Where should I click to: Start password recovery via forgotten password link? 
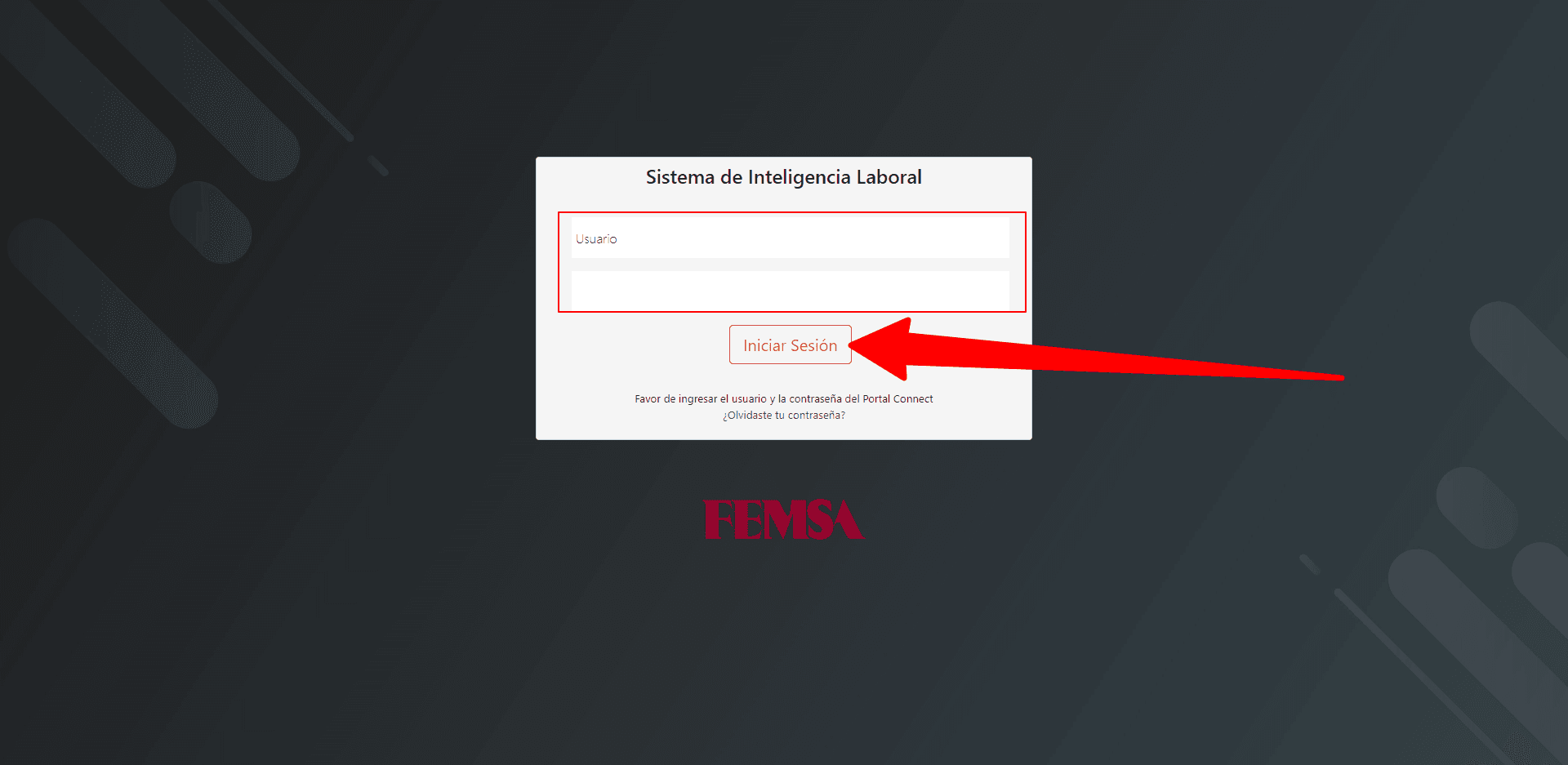coord(784,416)
